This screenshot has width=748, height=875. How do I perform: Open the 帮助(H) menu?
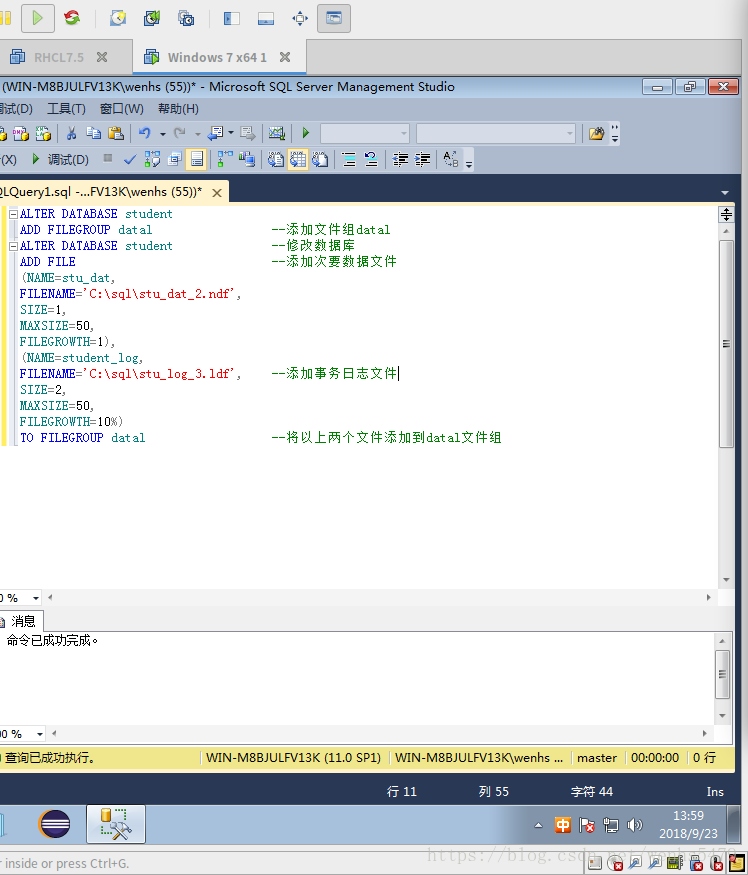178,109
